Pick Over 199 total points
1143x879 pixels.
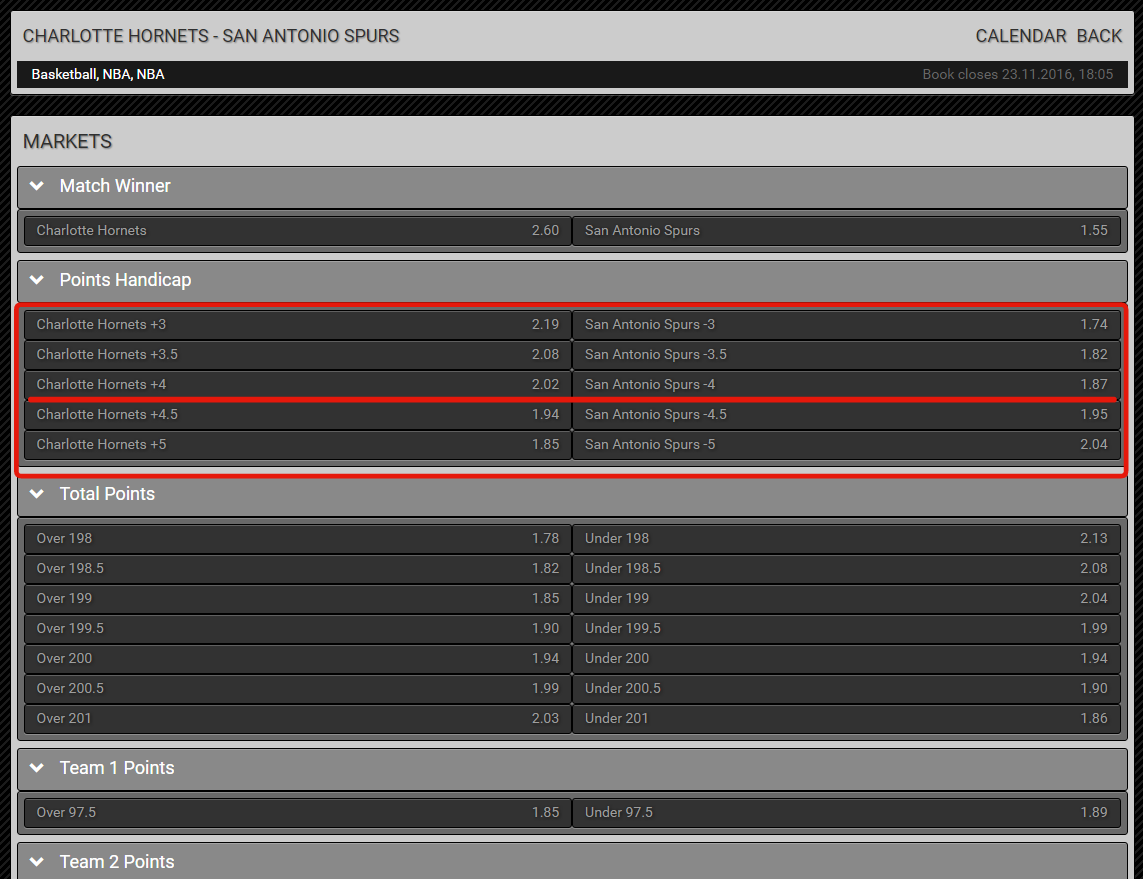297,598
